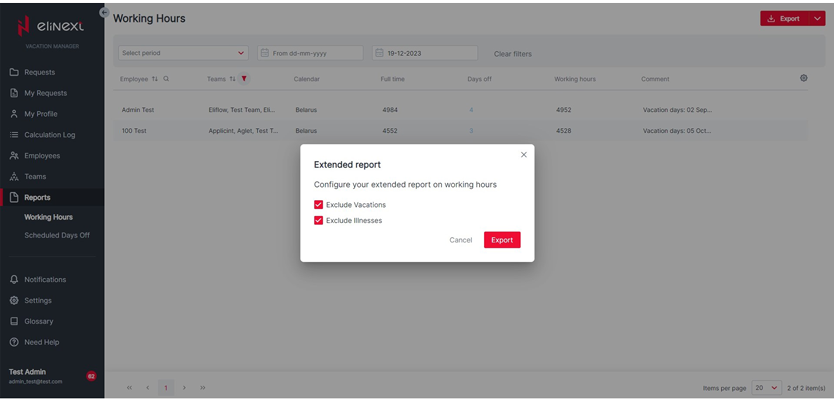Go to the last page arrow

[x=203, y=387]
